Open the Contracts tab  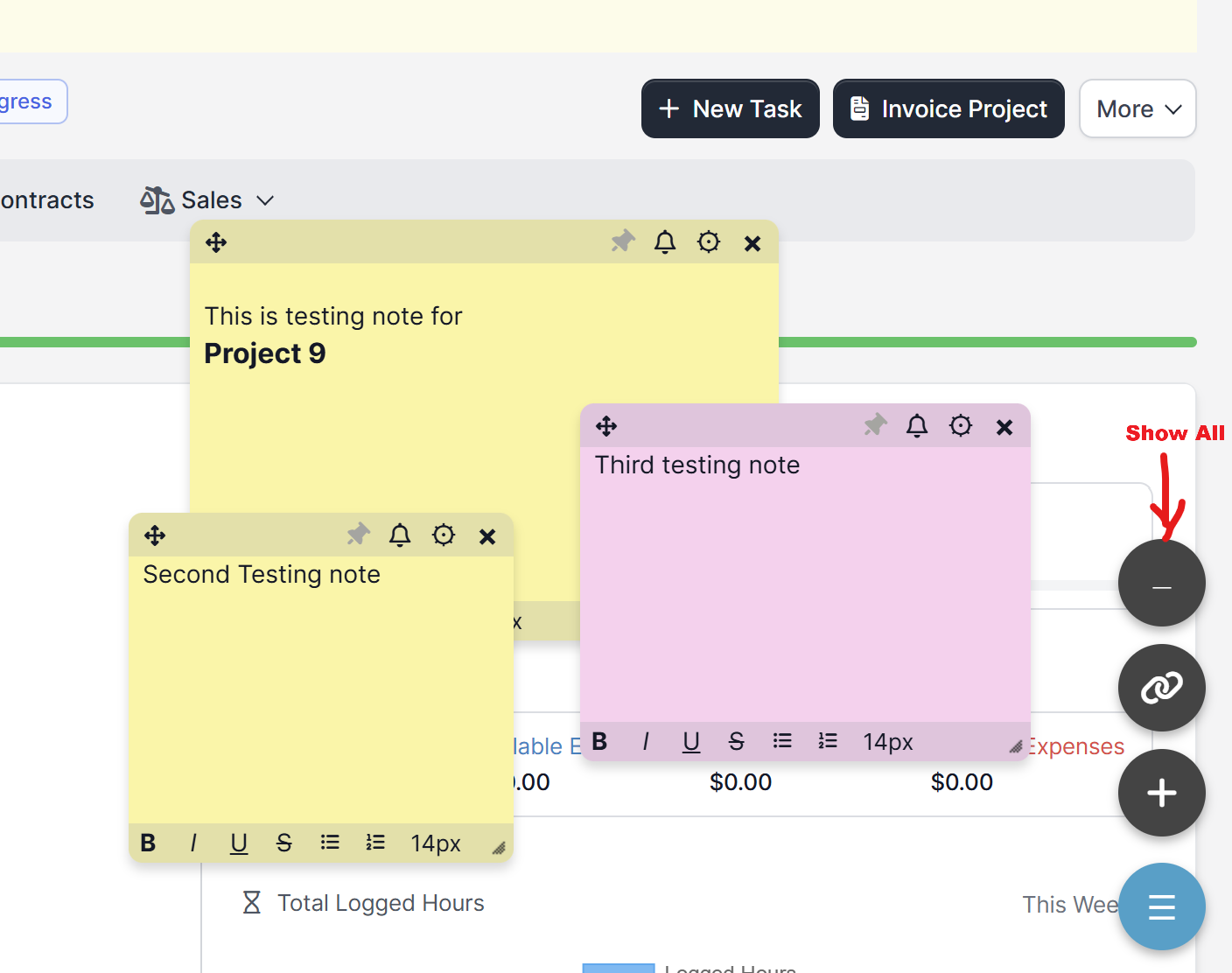click(x=47, y=200)
